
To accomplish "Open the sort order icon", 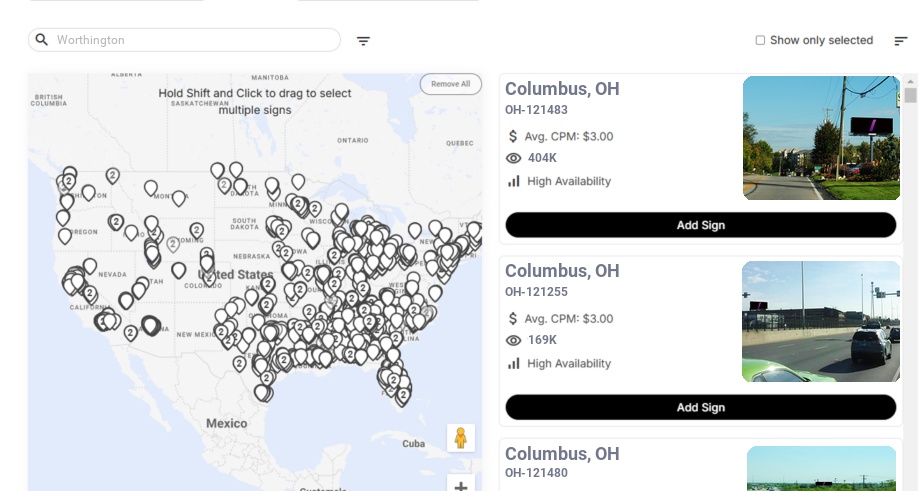I will (x=900, y=41).
